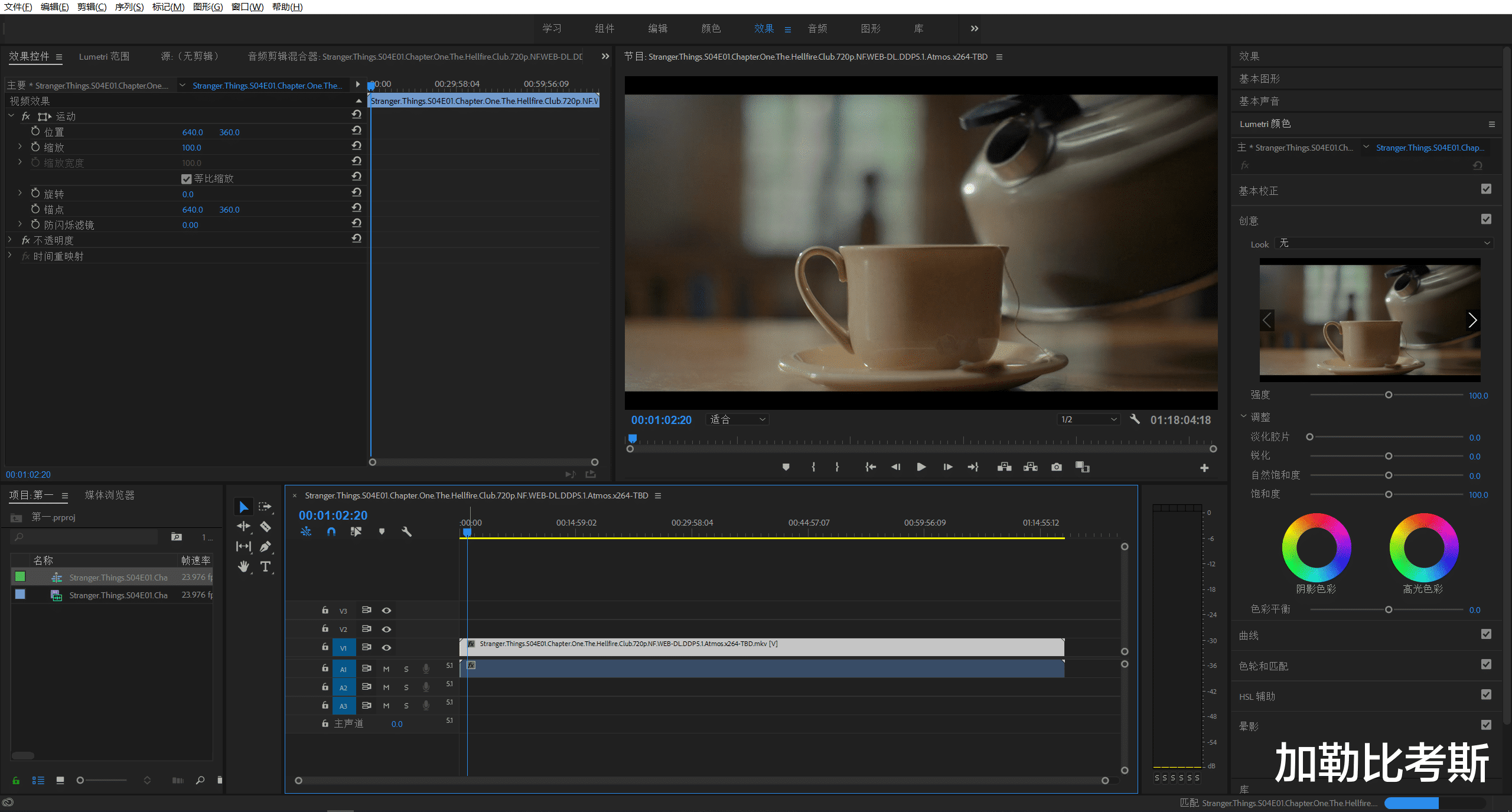Click the Export Frame camera icon
Viewport: 1512px width, 812px height.
pyautogui.click(x=1056, y=467)
